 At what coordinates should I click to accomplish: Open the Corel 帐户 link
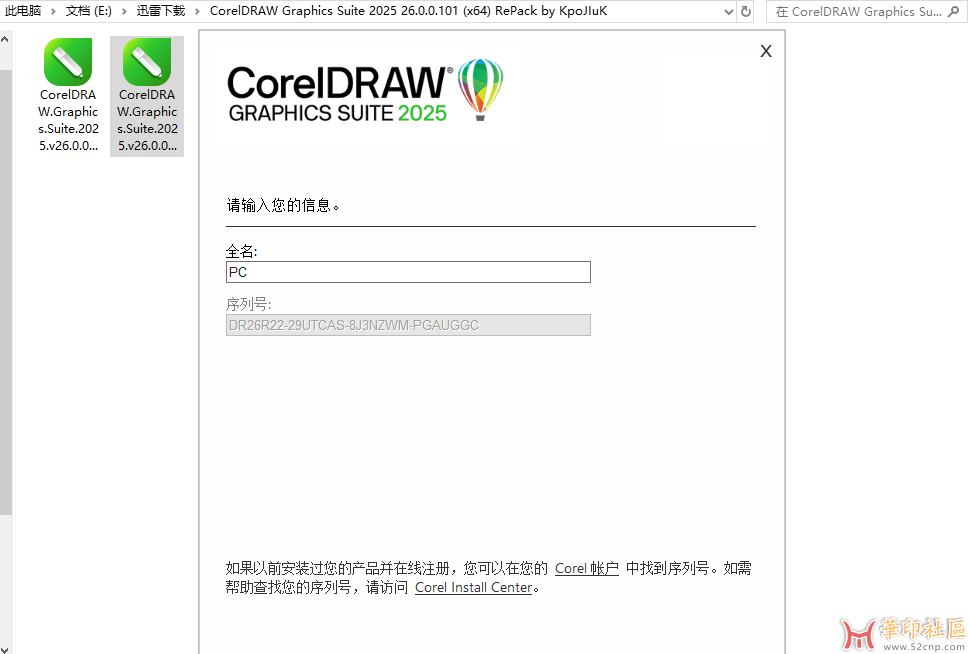(586, 568)
